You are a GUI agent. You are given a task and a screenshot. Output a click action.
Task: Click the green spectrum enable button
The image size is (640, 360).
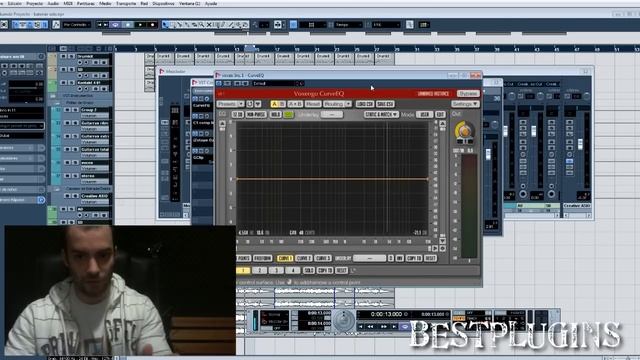point(289,115)
